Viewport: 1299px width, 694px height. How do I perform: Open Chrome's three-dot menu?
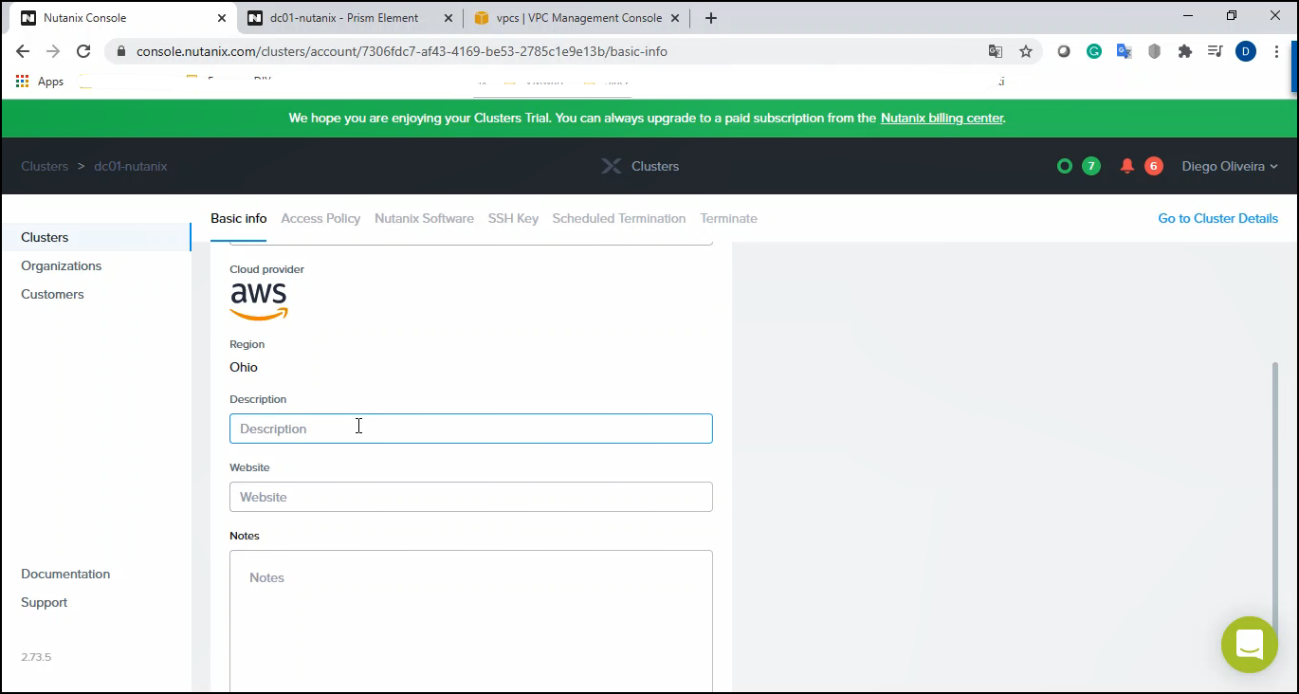[1277, 51]
